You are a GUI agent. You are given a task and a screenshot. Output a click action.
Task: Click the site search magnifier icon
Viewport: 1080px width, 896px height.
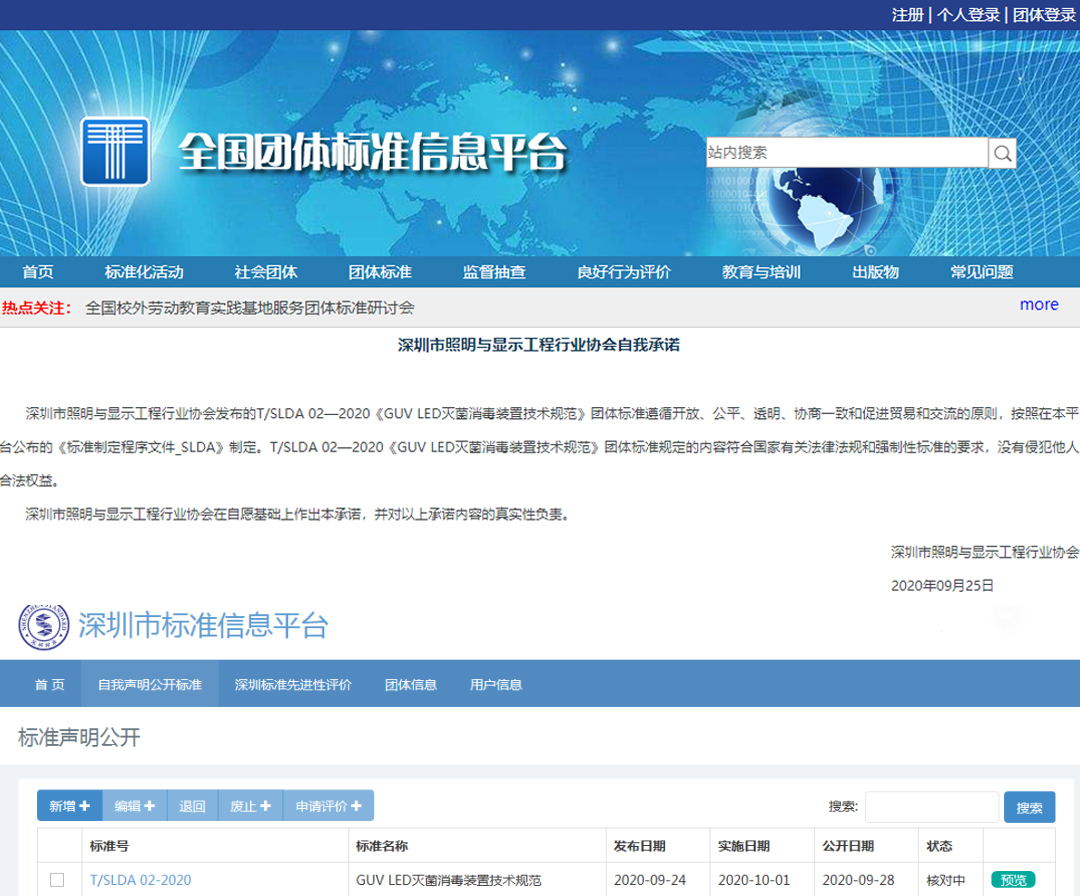click(1003, 153)
